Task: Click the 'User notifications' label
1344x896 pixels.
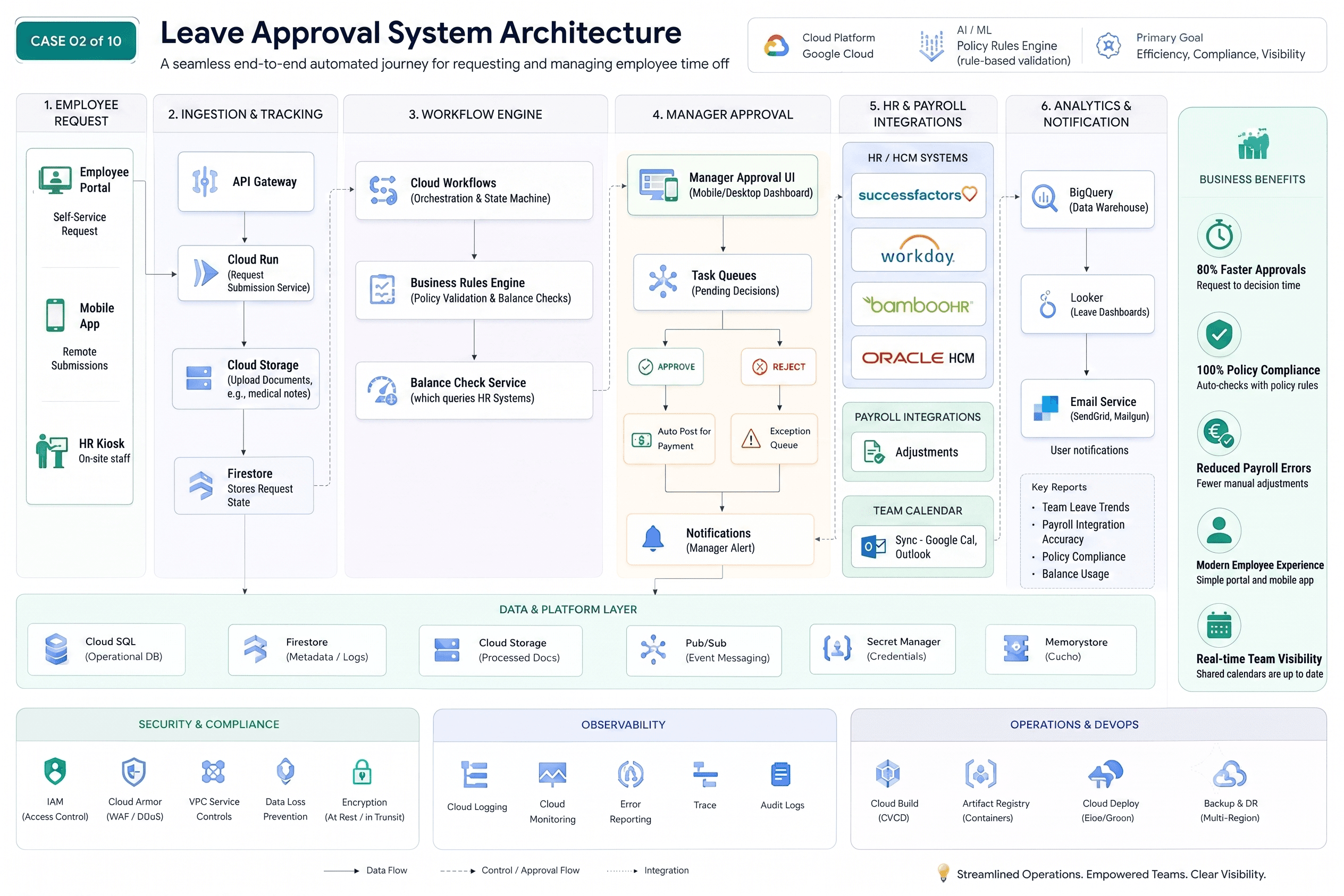Action: coord(1089,450)
